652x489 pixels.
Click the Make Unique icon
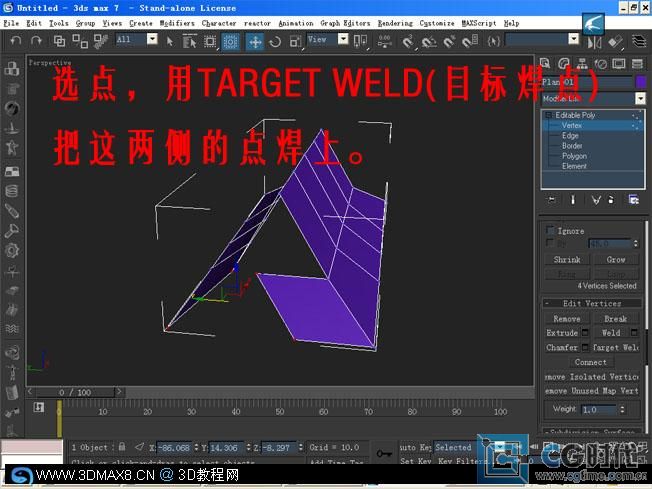(596, 200)
